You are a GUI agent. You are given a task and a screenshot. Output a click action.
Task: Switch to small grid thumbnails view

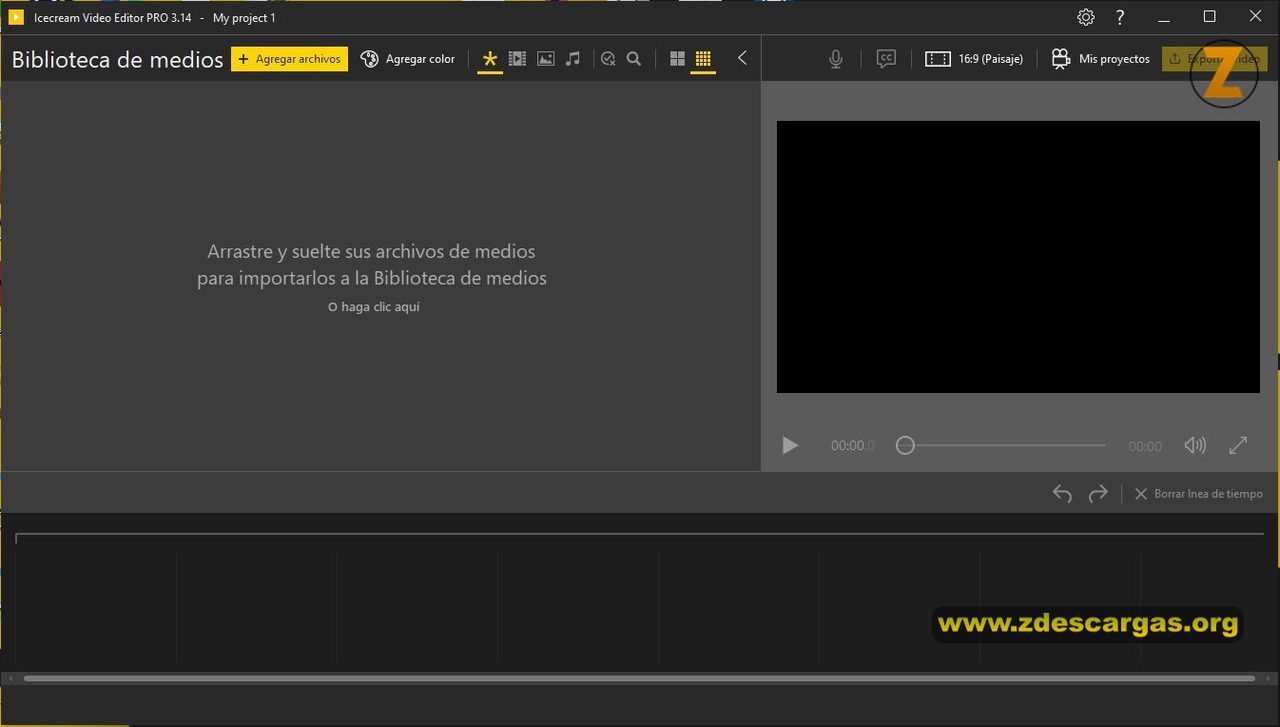pos(703,59)
